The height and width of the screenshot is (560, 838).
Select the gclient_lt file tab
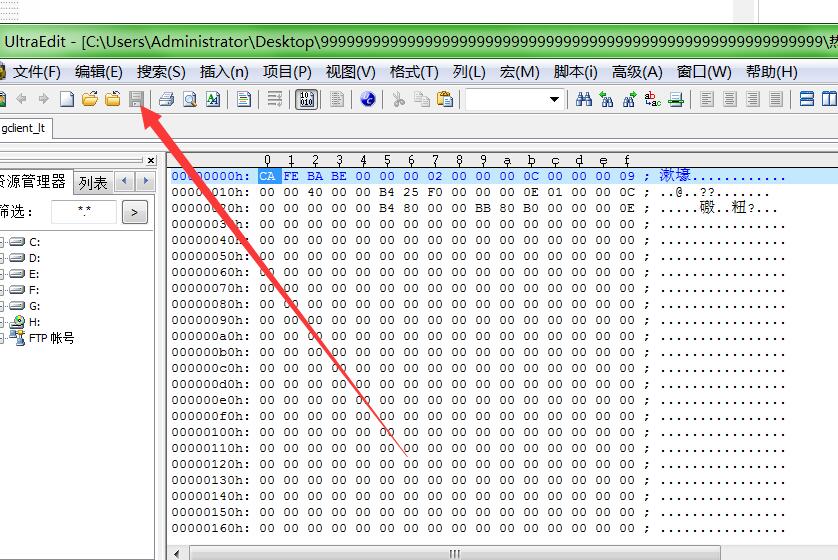(23, 128)
